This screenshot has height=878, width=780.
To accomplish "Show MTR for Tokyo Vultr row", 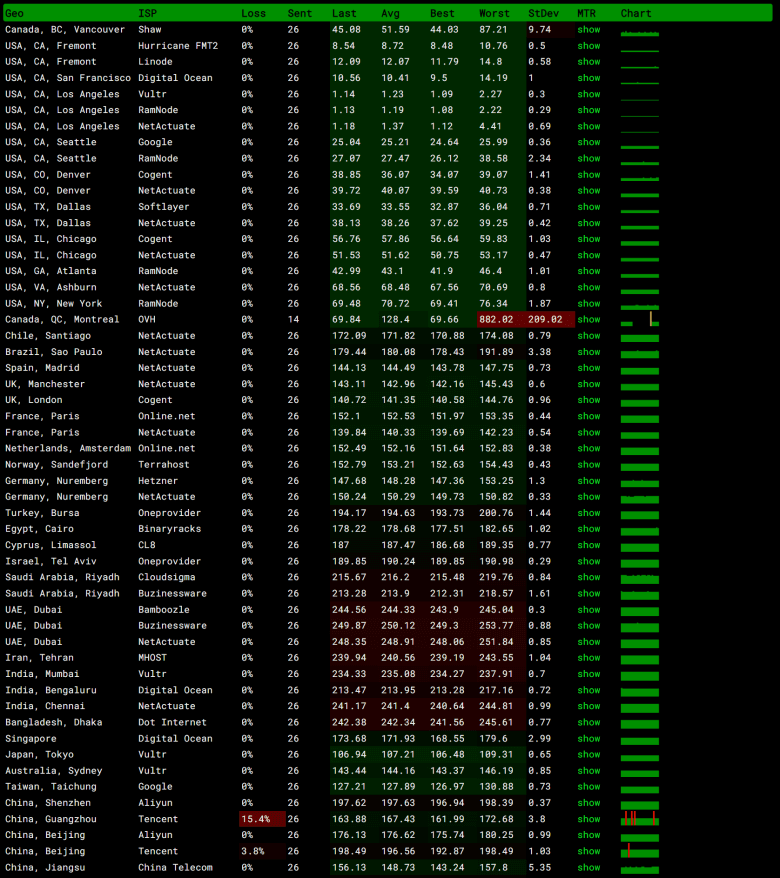I will 588,755.
